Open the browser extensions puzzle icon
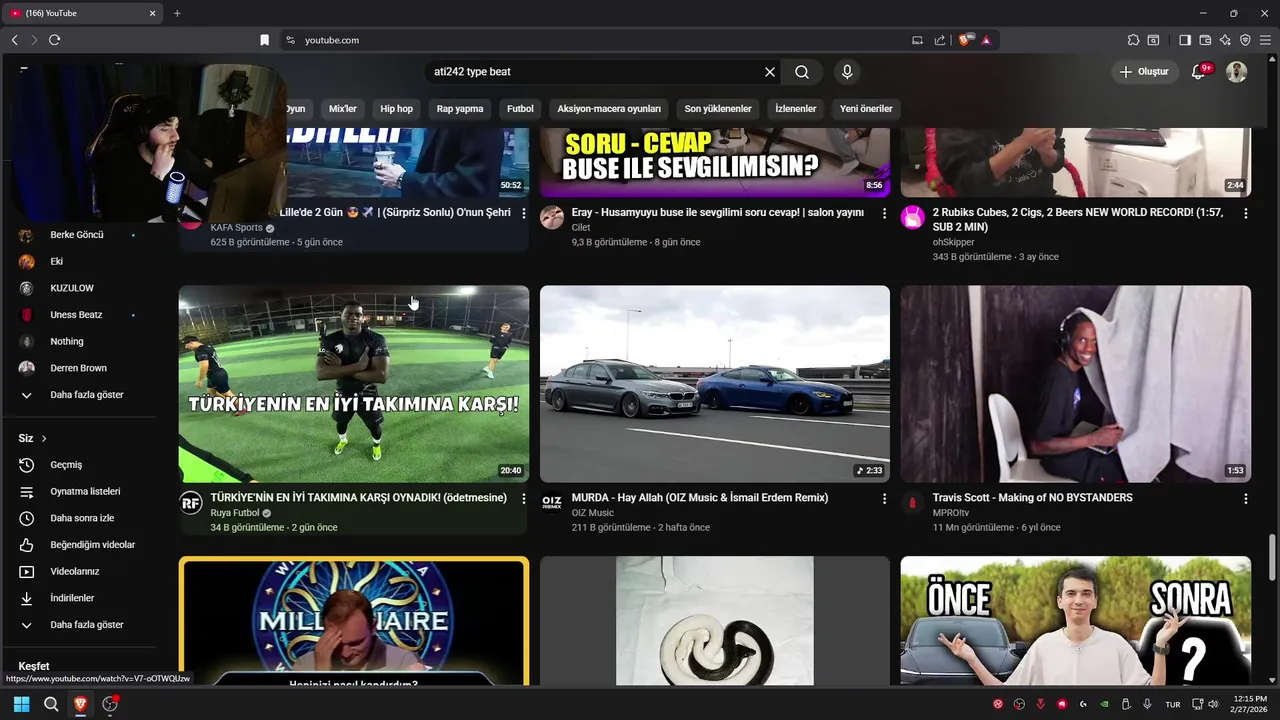This screenshot has width=1280, height=720. tap(1133, 40)
